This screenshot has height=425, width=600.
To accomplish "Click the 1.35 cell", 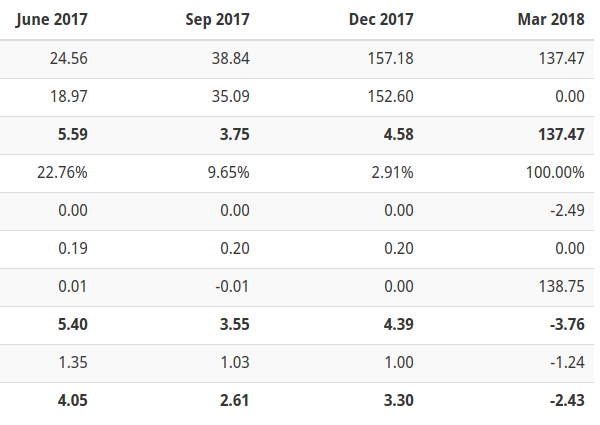I will pos(73,362).
